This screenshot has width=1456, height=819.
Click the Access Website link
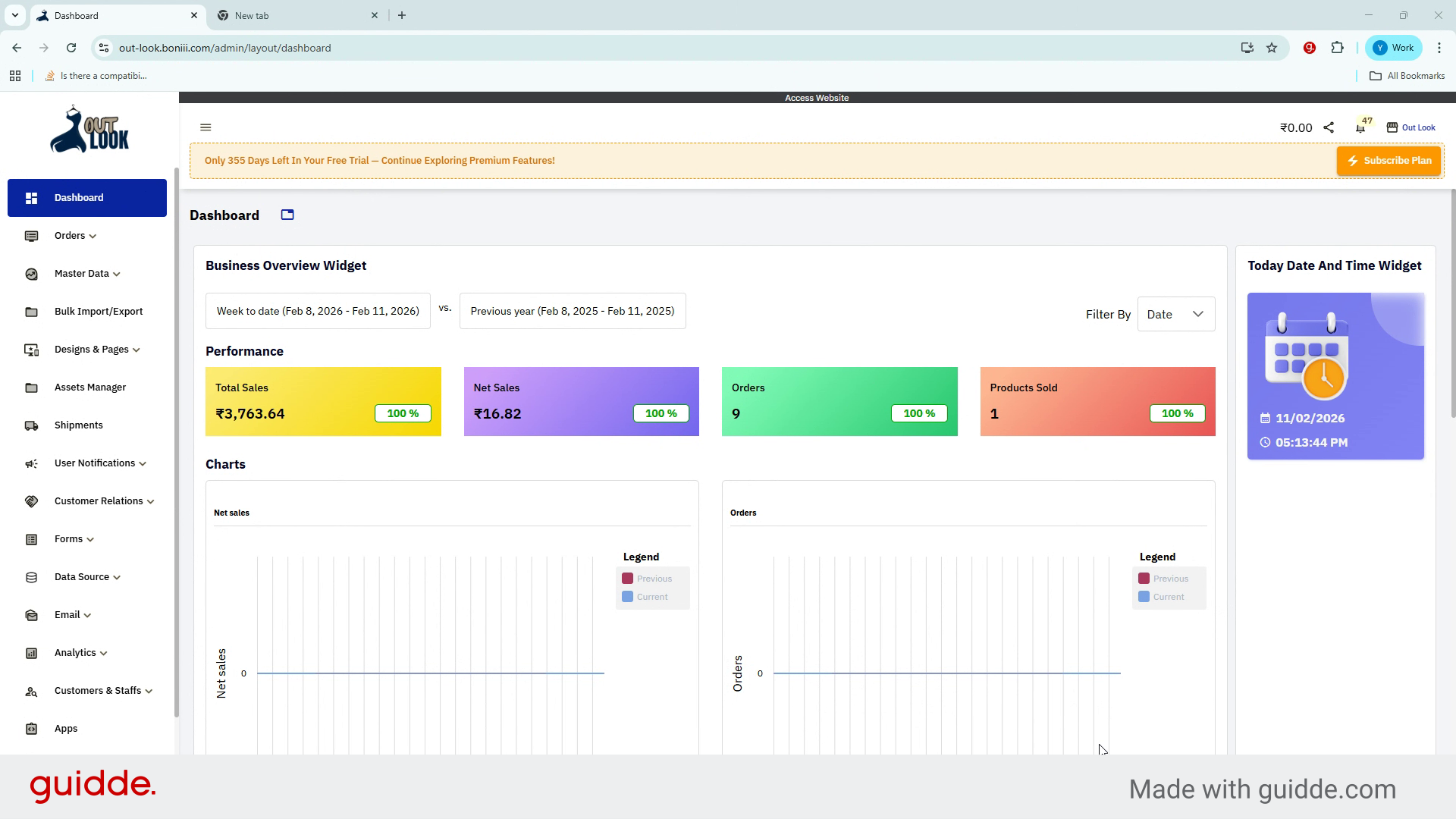817,98
